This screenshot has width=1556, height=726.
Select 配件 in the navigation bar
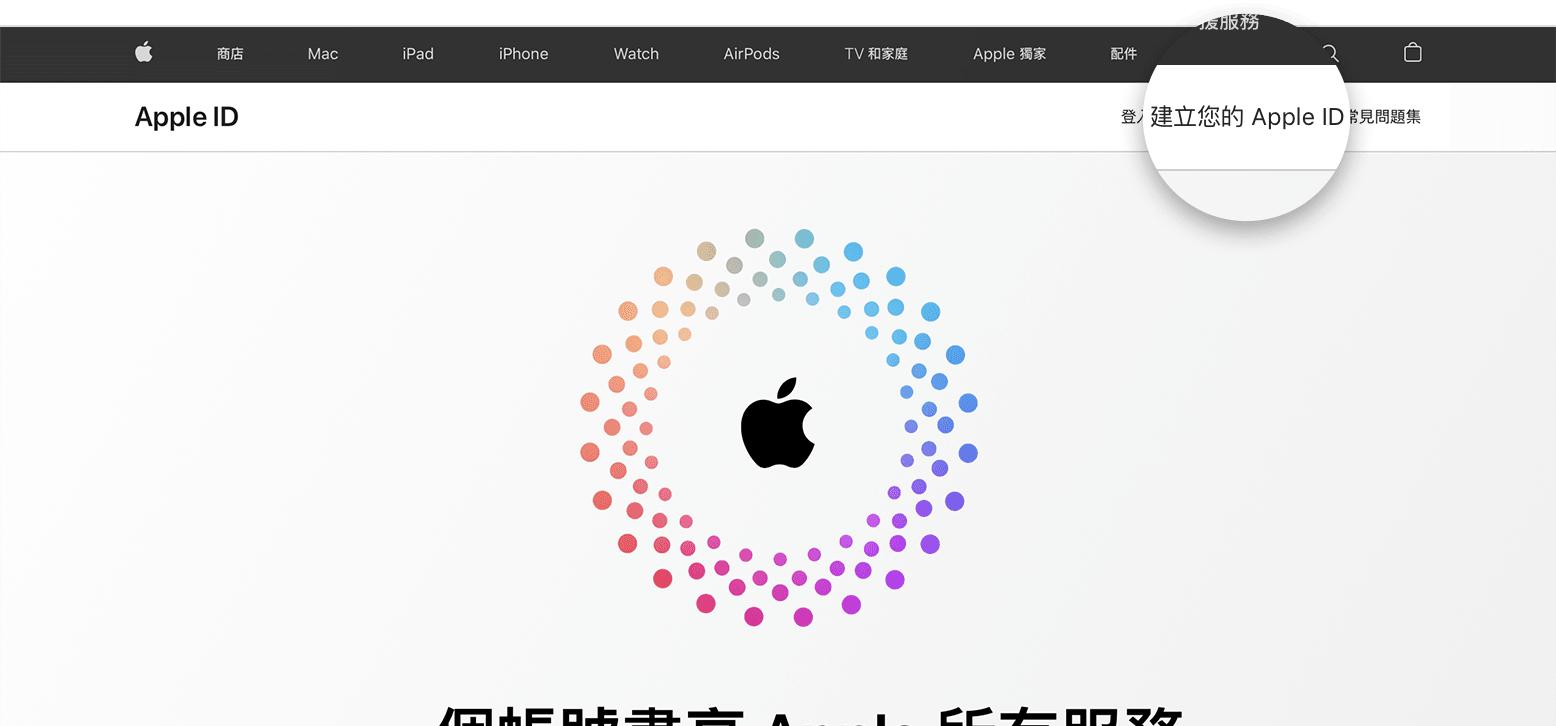click(1124, 54)
